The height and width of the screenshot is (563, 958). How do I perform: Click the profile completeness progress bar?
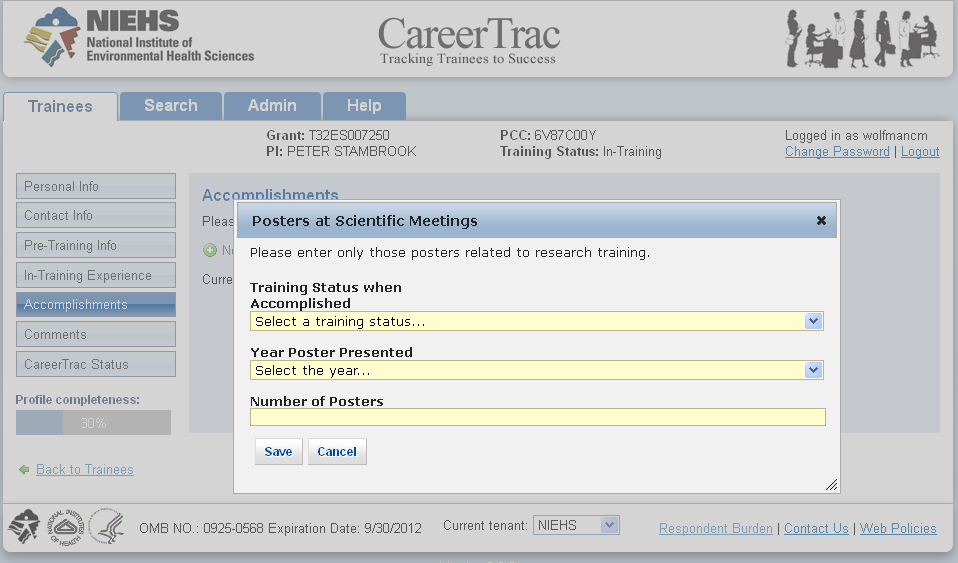tap(93, 423)
